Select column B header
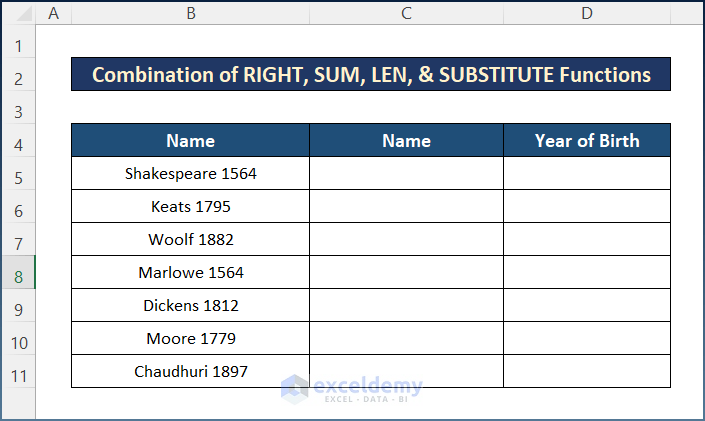 tap(190, 13)
